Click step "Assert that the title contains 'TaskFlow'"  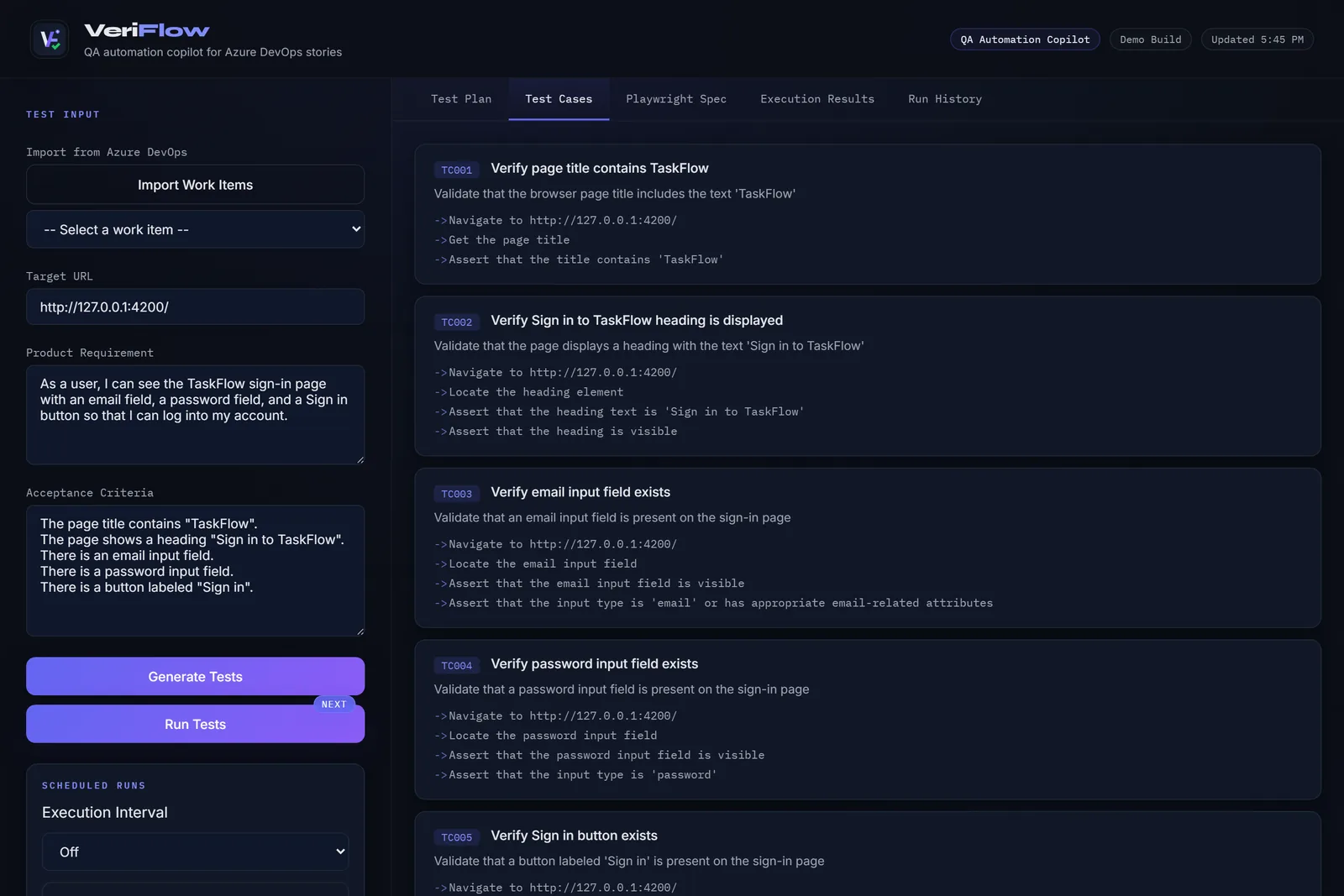[x=586, y=259]
